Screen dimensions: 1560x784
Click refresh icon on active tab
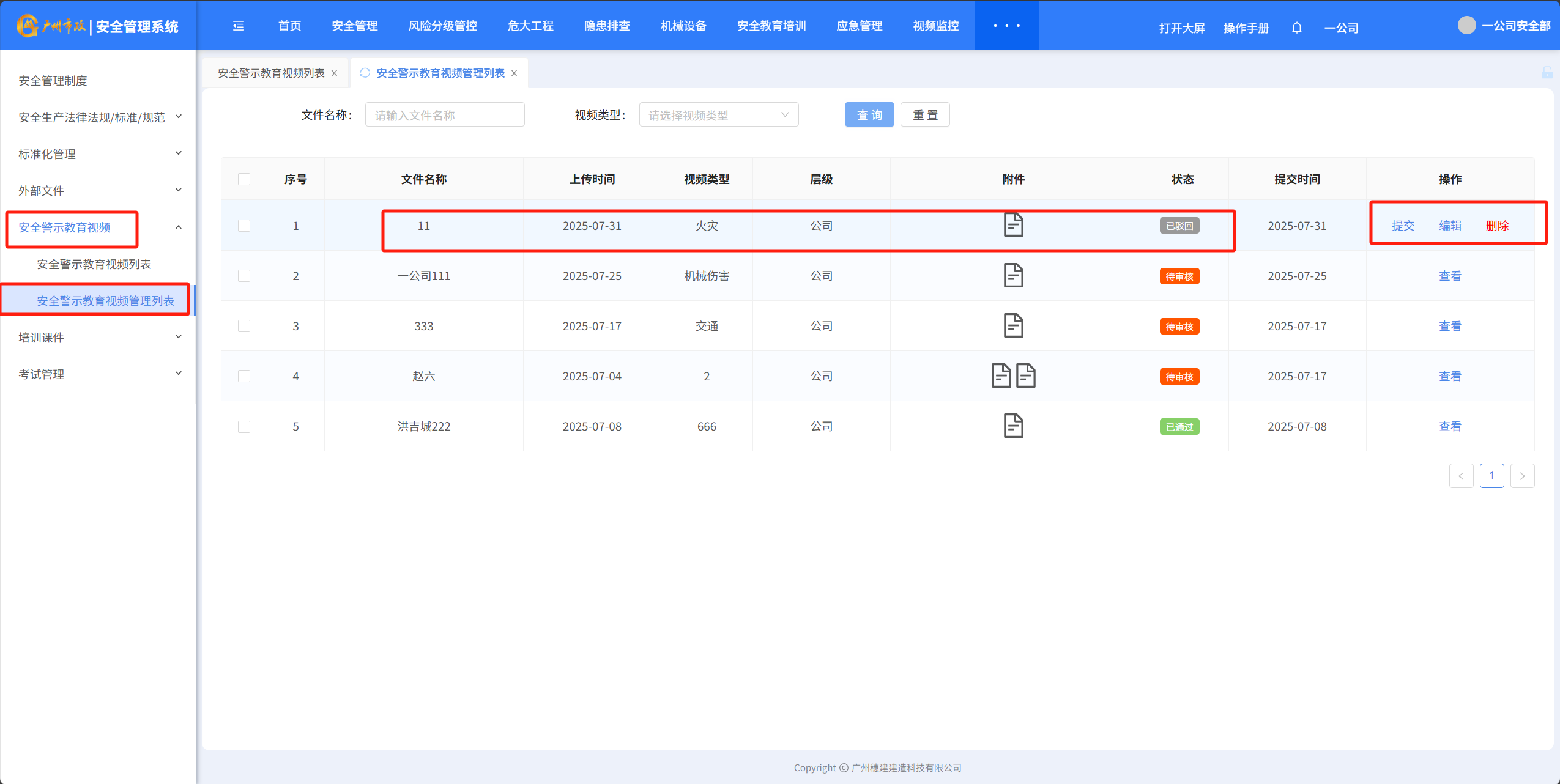(x=365, y=73)
